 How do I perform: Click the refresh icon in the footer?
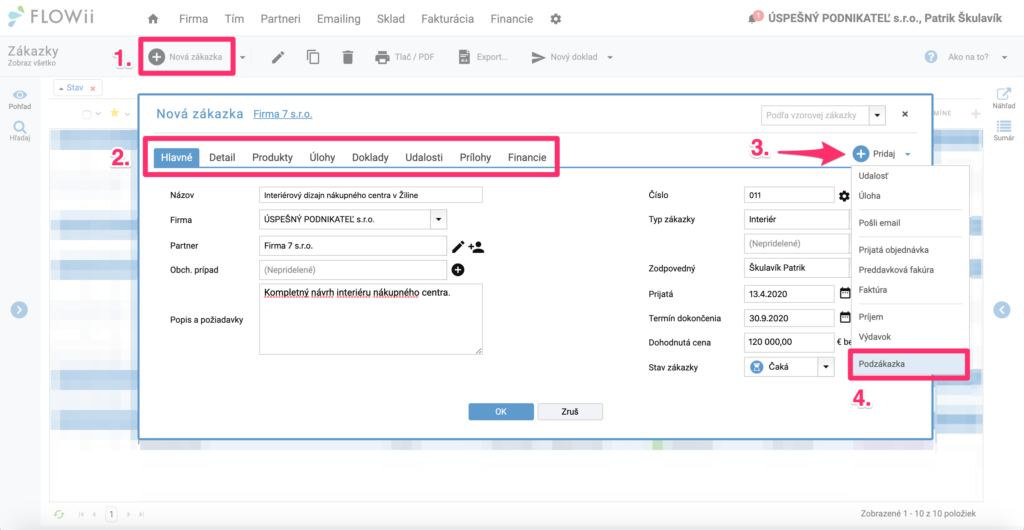[x=59, y=514]
